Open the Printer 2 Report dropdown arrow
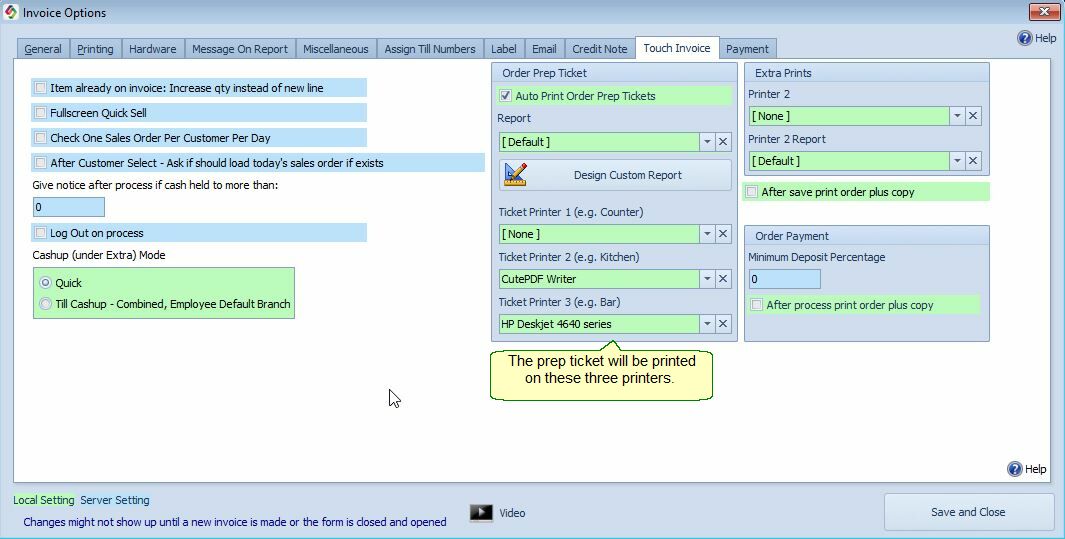This screenshot has width=1065, height=539. pos(957,161)
